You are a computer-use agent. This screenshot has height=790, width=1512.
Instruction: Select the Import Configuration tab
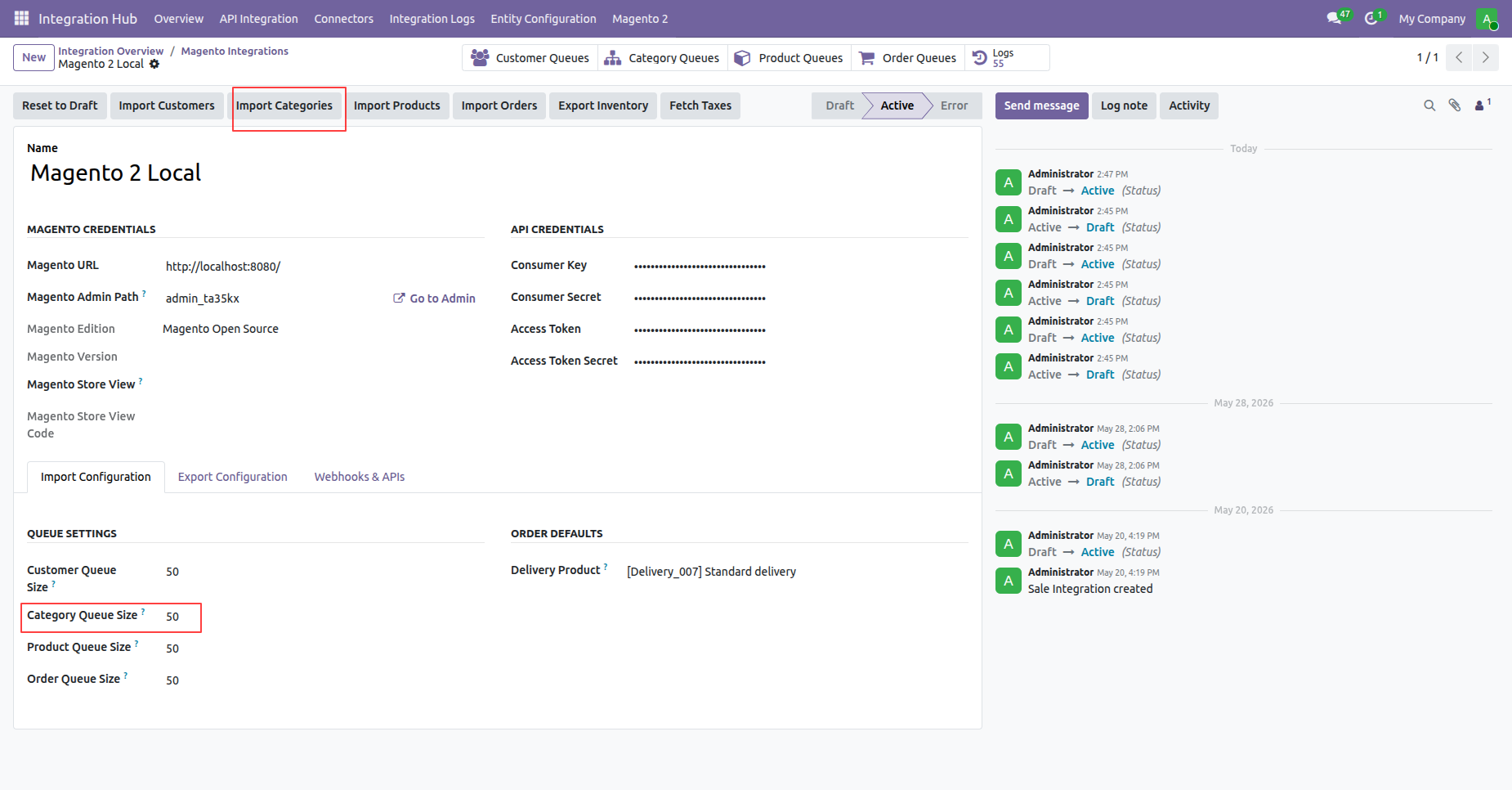[96, 477]
